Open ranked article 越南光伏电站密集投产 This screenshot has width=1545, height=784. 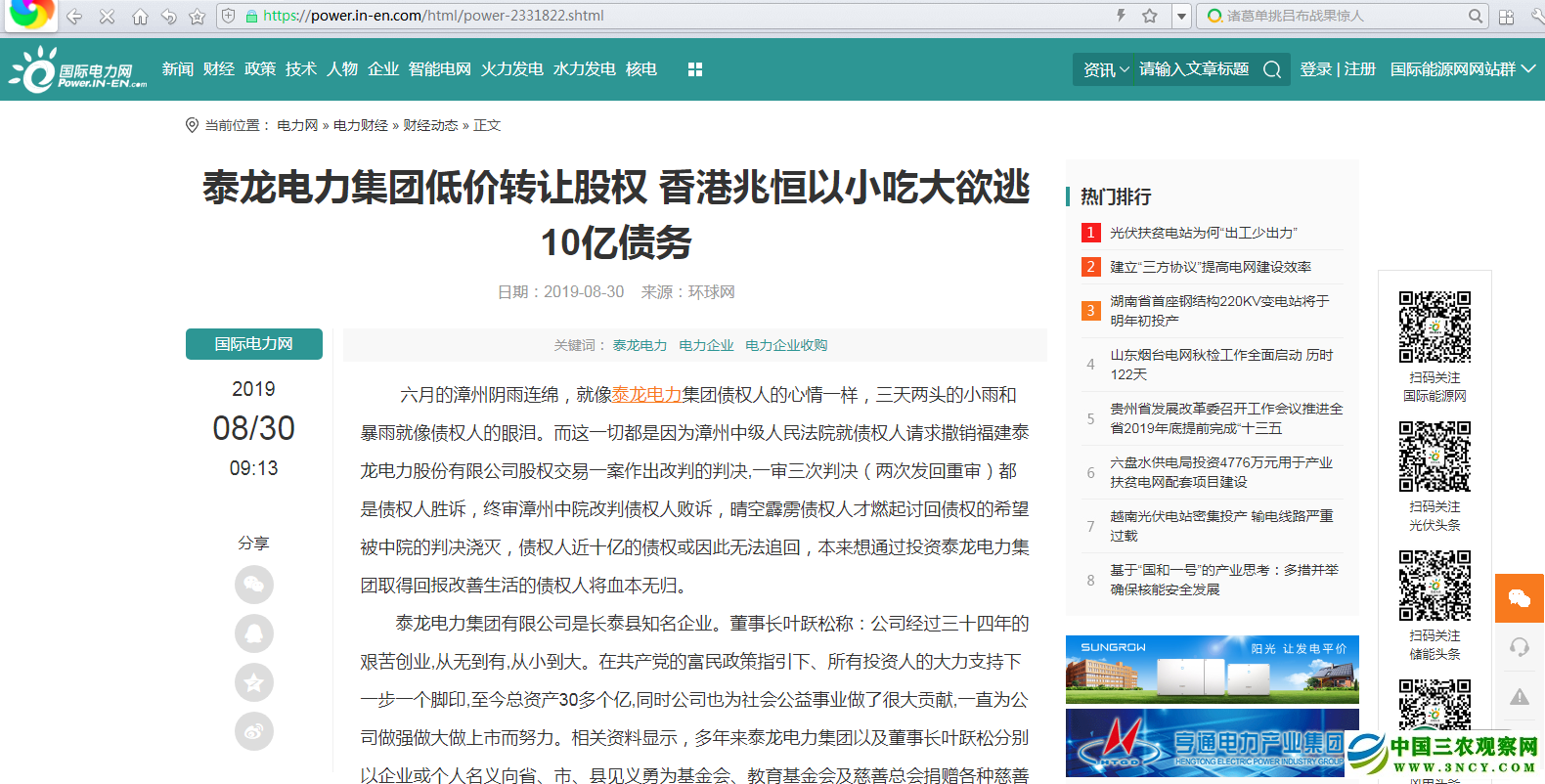[x=1221, y=526]
